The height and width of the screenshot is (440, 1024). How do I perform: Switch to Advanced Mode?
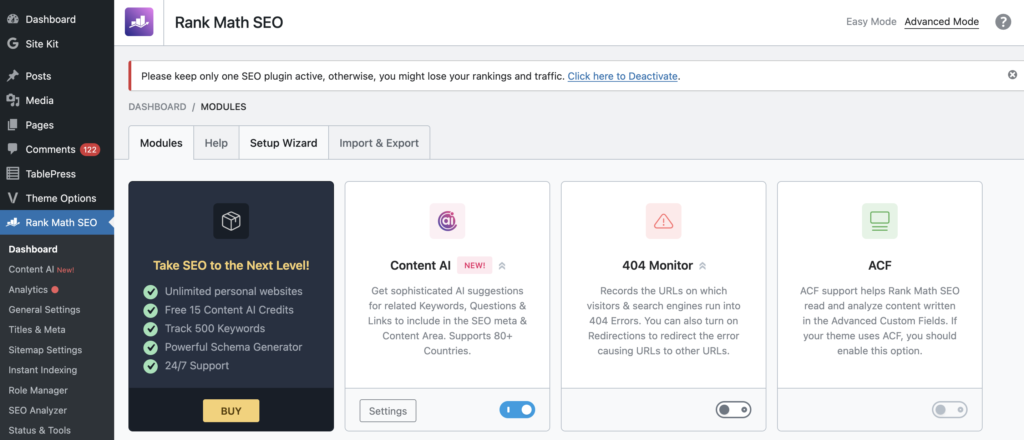tap(941, 22)
